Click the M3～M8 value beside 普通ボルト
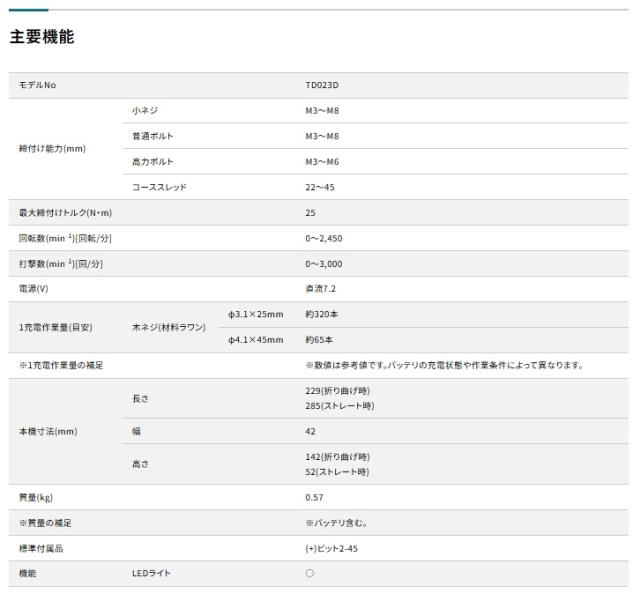The width and height of the screenshot is (640, 601). point(322,136)
